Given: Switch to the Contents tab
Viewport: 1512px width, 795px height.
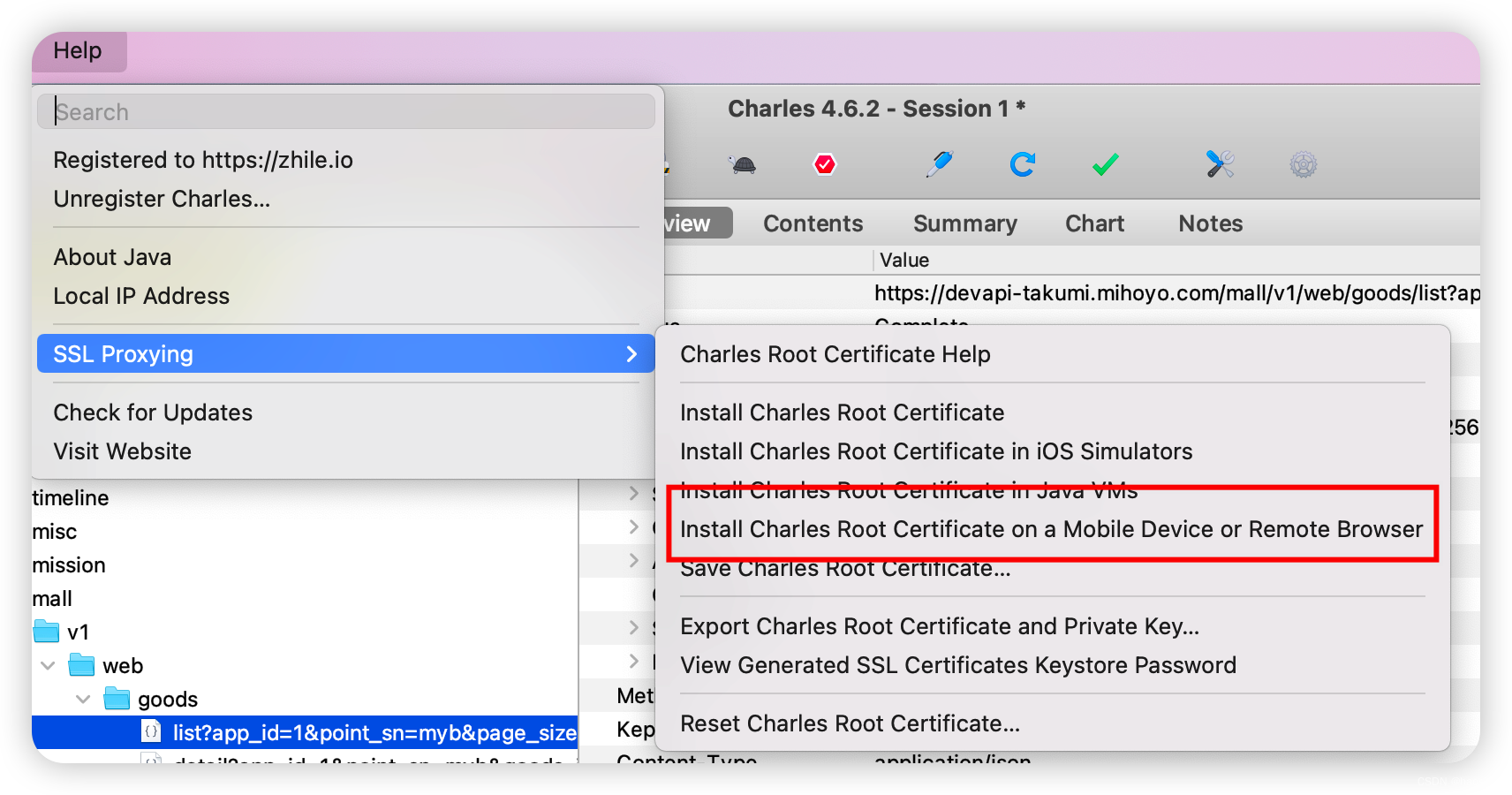Looking at the screenshot, I should [x=813, y=223].
